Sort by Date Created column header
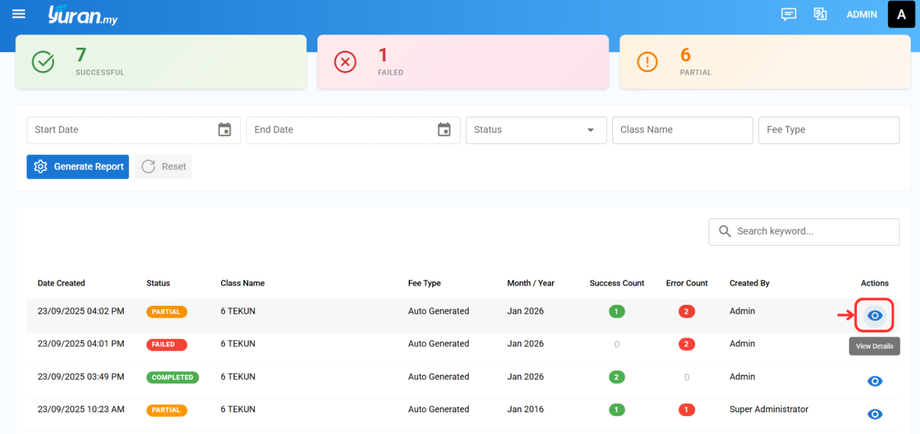Screen dimensions: 920x434 (x=61, y=283)
